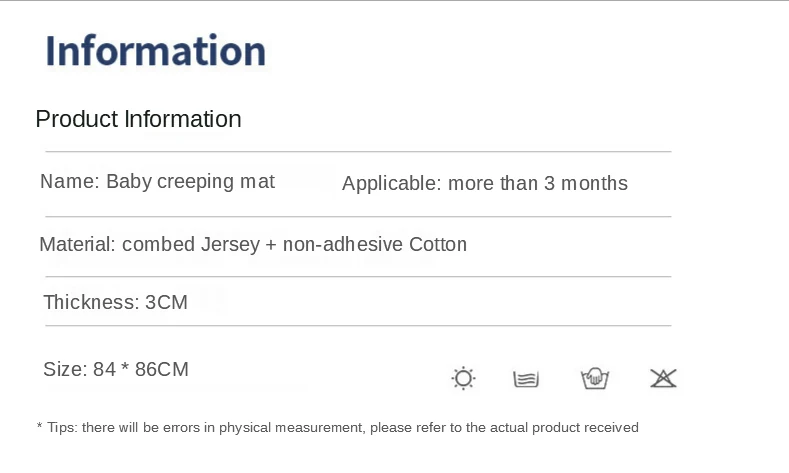Click the Material: combed Jersey row
The height and width of the screenshot is (473, 789).
pyautogui.click(x=253, y=244)
